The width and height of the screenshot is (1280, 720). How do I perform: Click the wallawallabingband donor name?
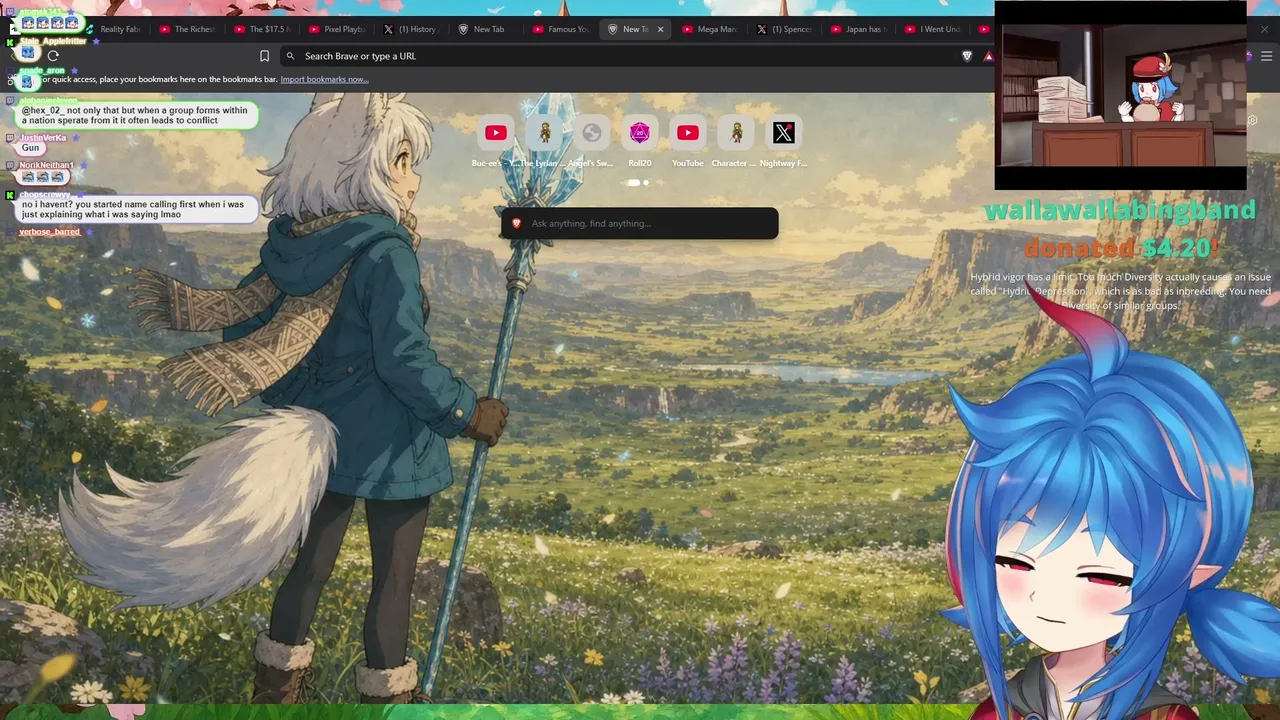coord(1120,210)
